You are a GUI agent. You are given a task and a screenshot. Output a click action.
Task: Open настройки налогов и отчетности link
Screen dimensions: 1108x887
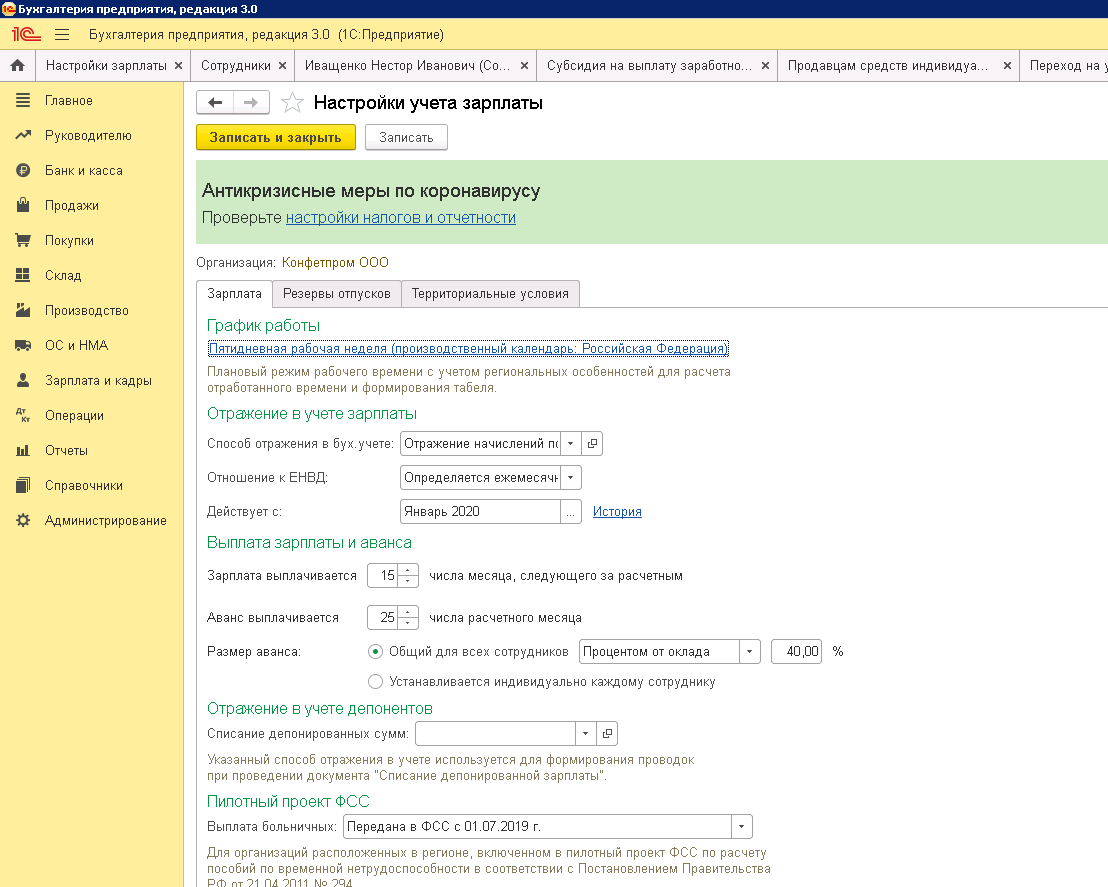401,218
